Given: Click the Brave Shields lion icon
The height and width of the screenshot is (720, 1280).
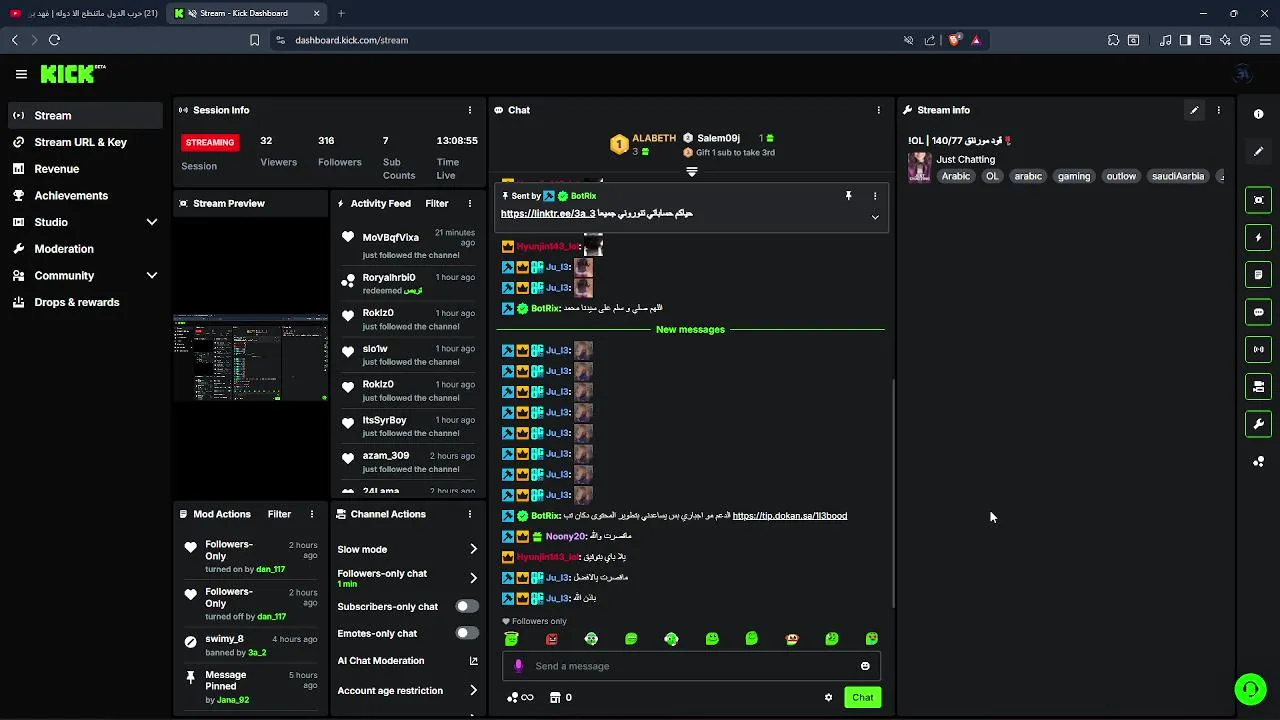Looking at the screenshot, I should coord(954,40).
